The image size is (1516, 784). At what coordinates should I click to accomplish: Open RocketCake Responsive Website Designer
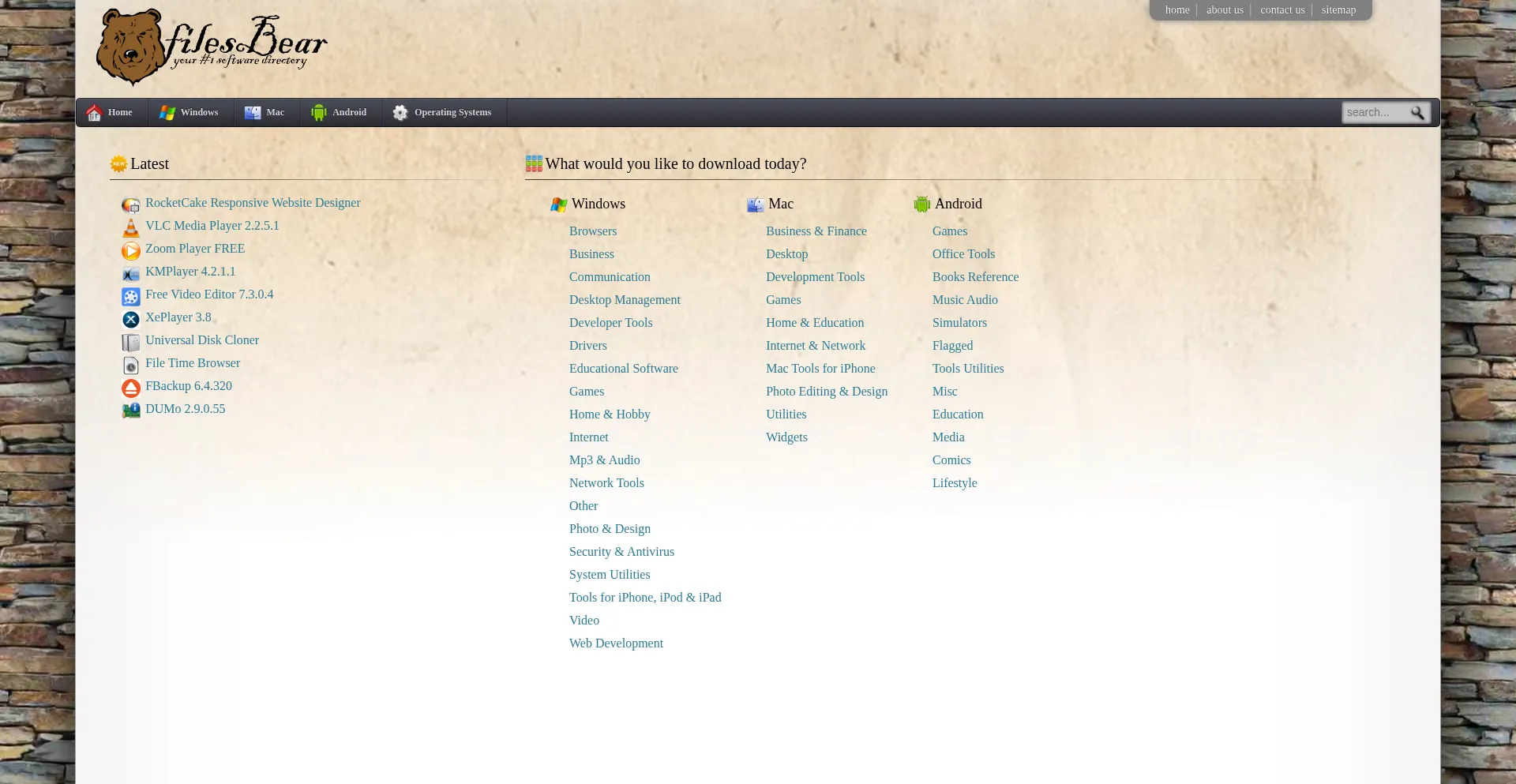(x=252, y=203)
